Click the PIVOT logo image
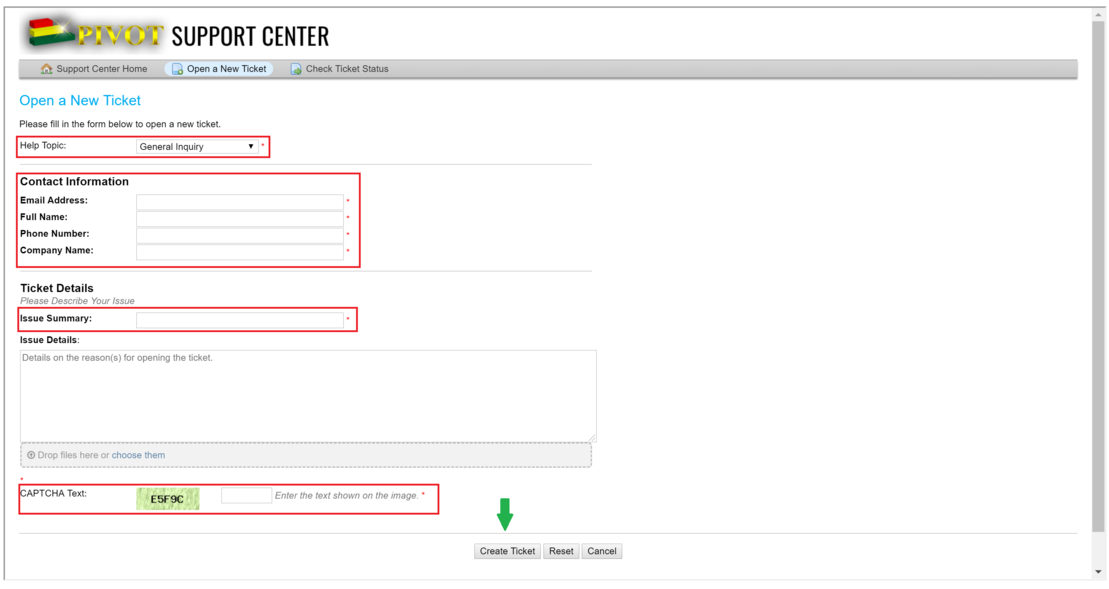This screenshot has width=1109, height=589. click(95, 33)
